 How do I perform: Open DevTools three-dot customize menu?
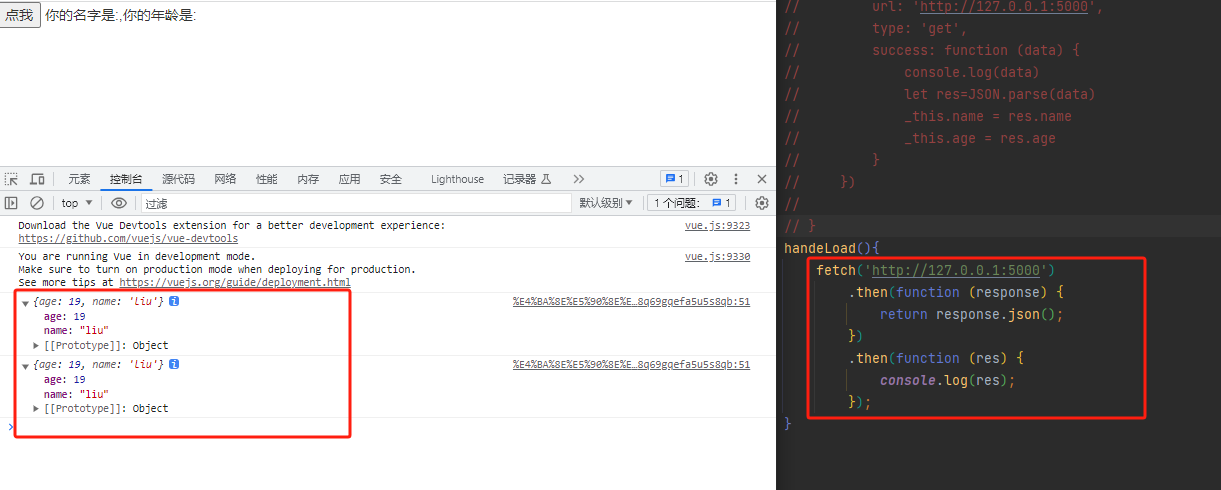(x=737, y=179)
